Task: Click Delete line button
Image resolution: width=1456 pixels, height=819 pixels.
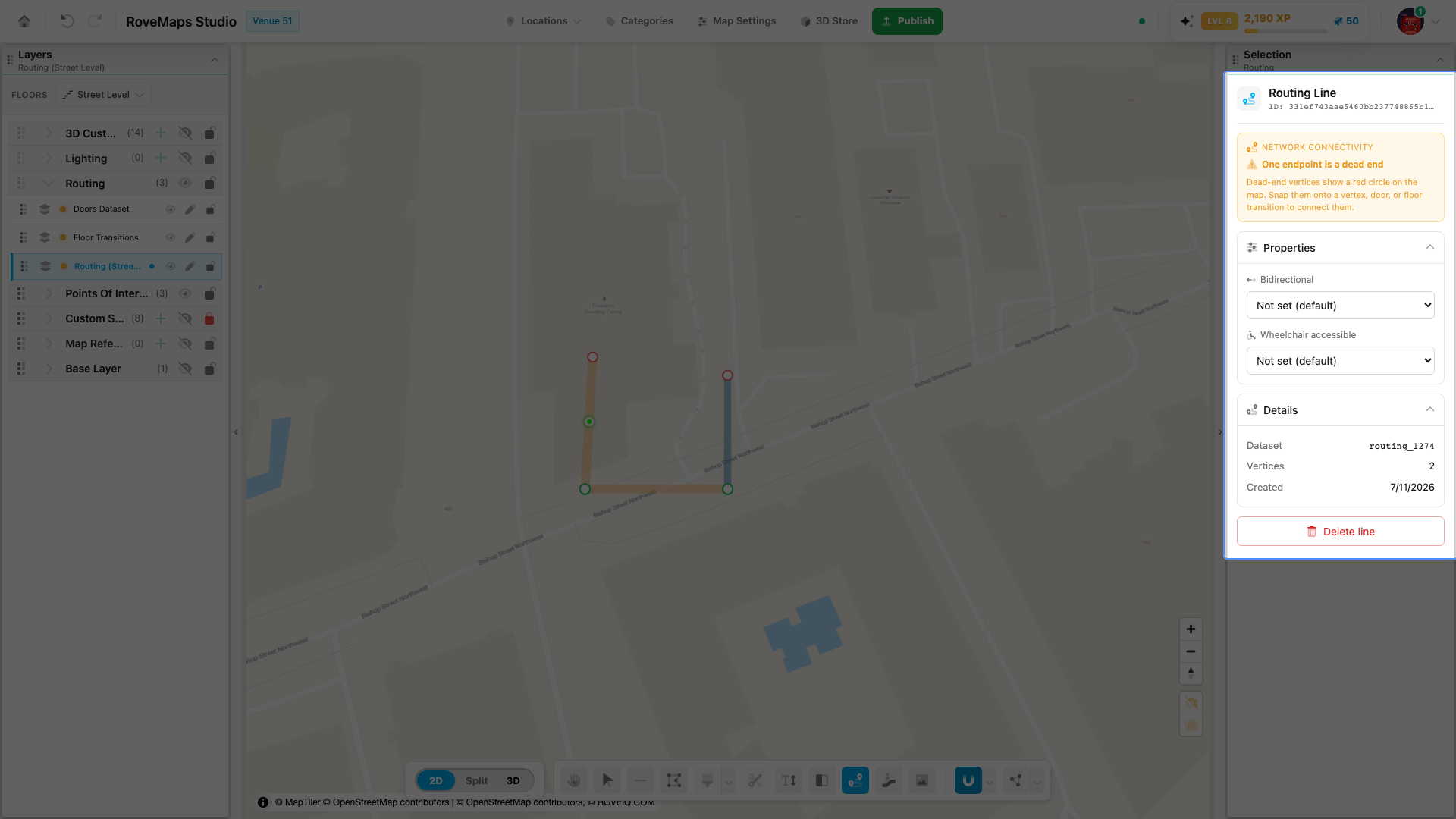Action: coord(1340,532)
